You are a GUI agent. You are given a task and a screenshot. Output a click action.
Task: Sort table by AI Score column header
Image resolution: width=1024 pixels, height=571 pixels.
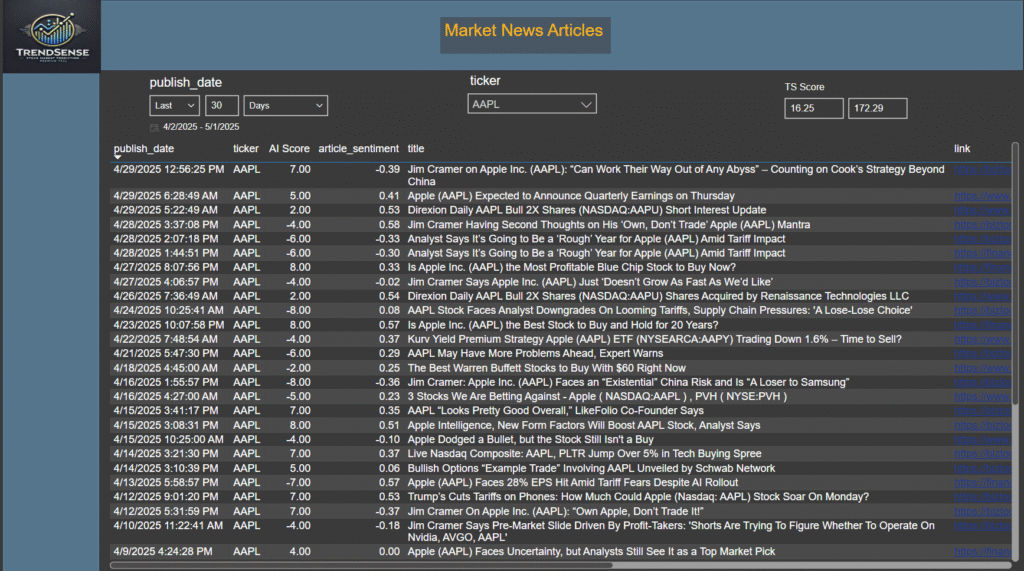coord(289,148)
